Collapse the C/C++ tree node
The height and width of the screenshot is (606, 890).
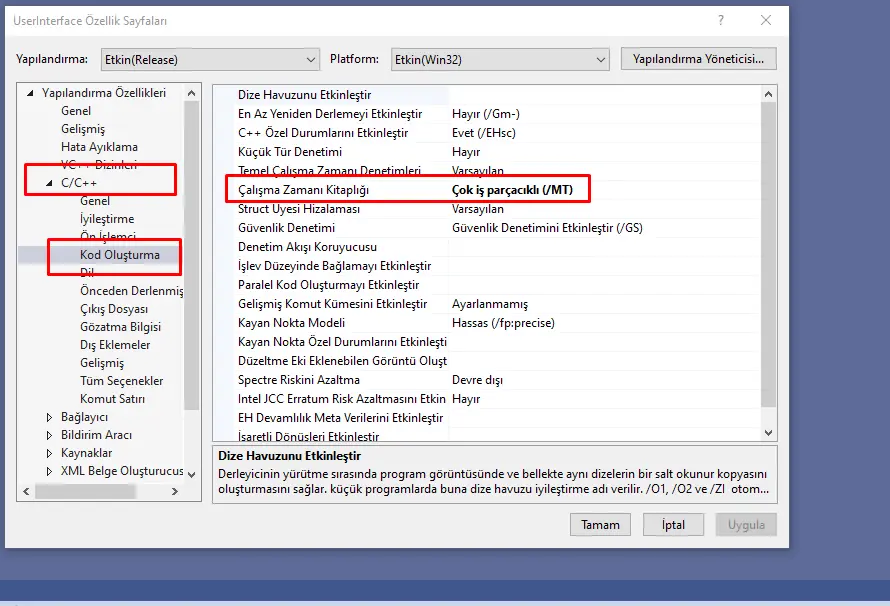point(49,183)
